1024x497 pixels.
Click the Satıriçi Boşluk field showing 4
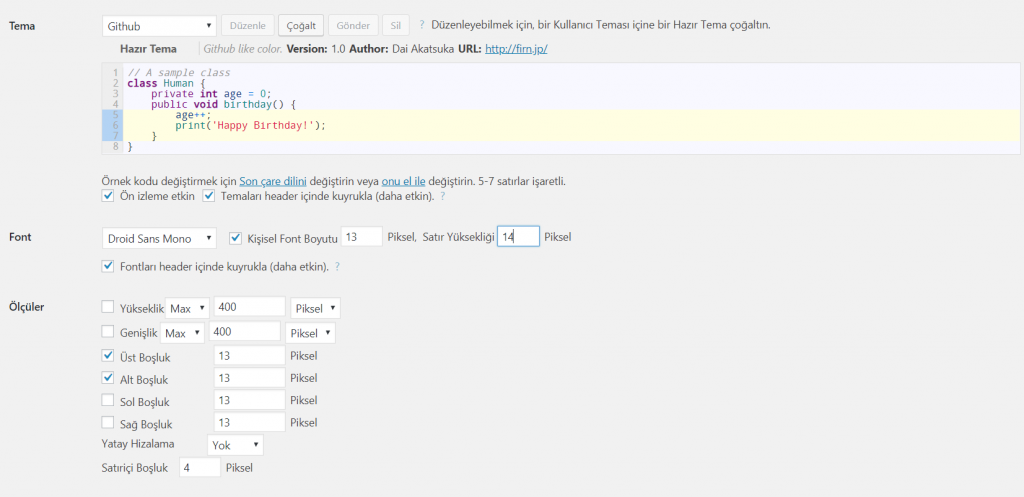(x=200, y=467)
